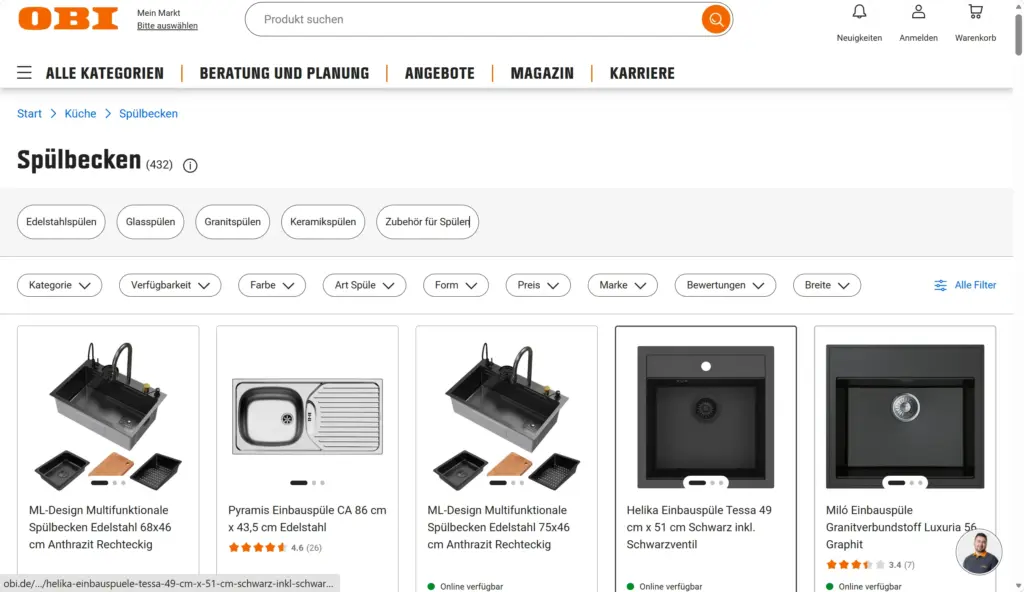The width and height of the screenshot is (1024, 592).
Task: Expand the Preis filter dropdown
Action: (x=538, y=285)
